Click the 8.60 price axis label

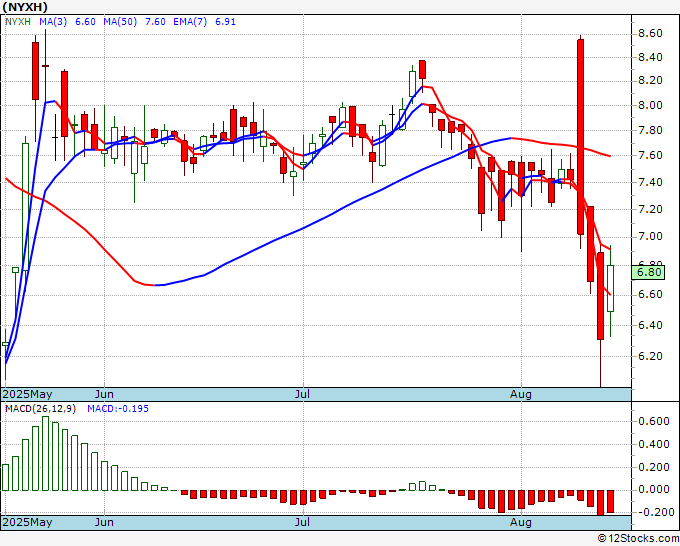650,33
